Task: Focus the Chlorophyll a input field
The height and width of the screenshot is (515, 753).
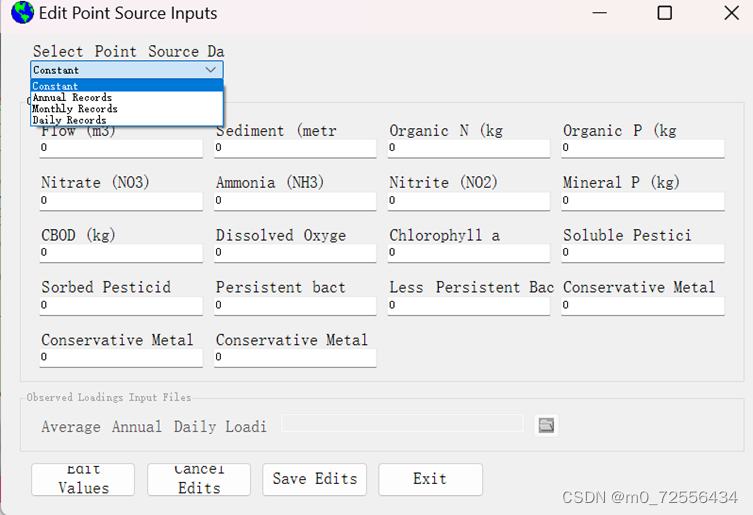Action: (x=469, y=253)
